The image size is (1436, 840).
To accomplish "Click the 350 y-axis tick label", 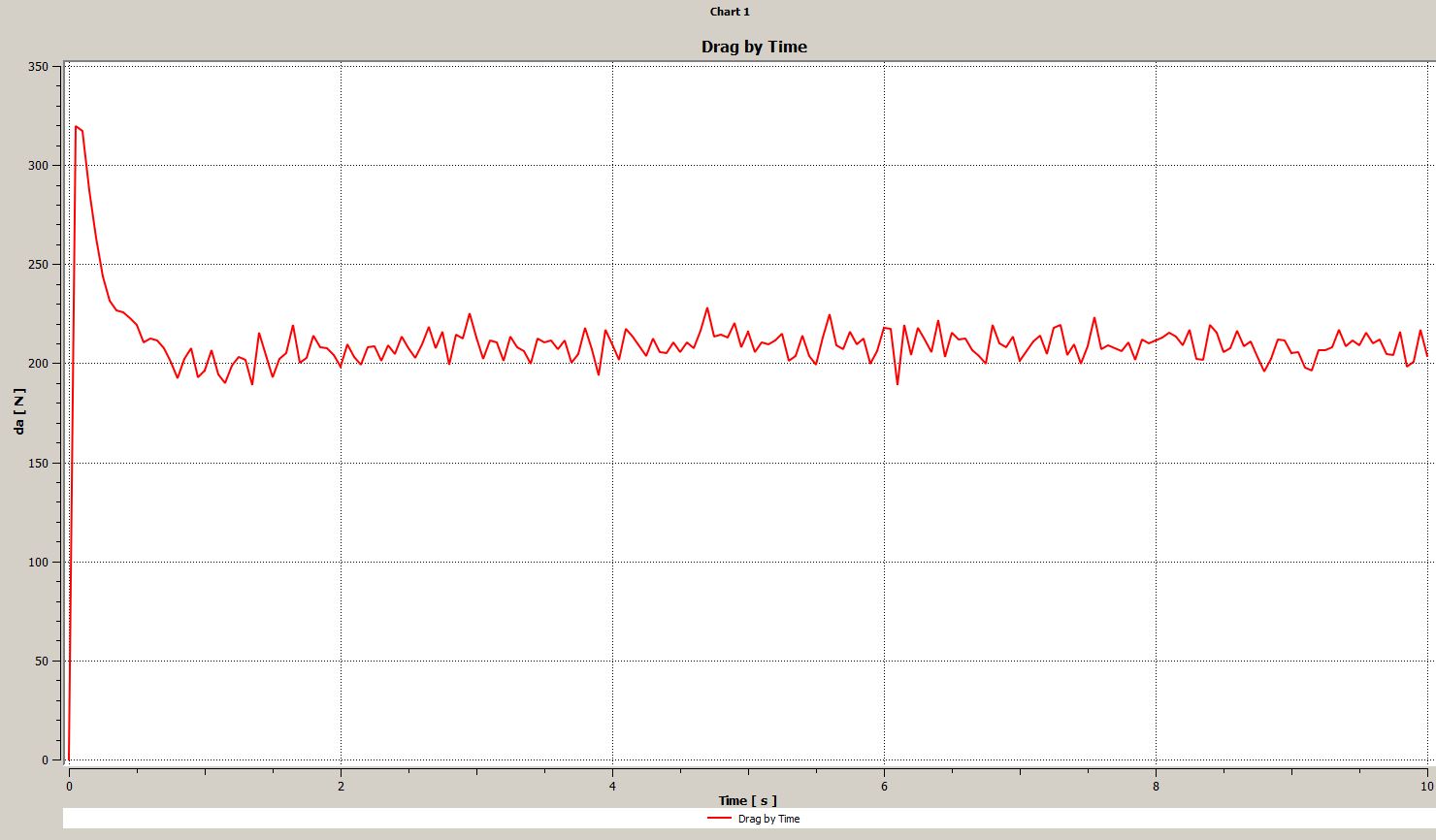I will (38, 67).
